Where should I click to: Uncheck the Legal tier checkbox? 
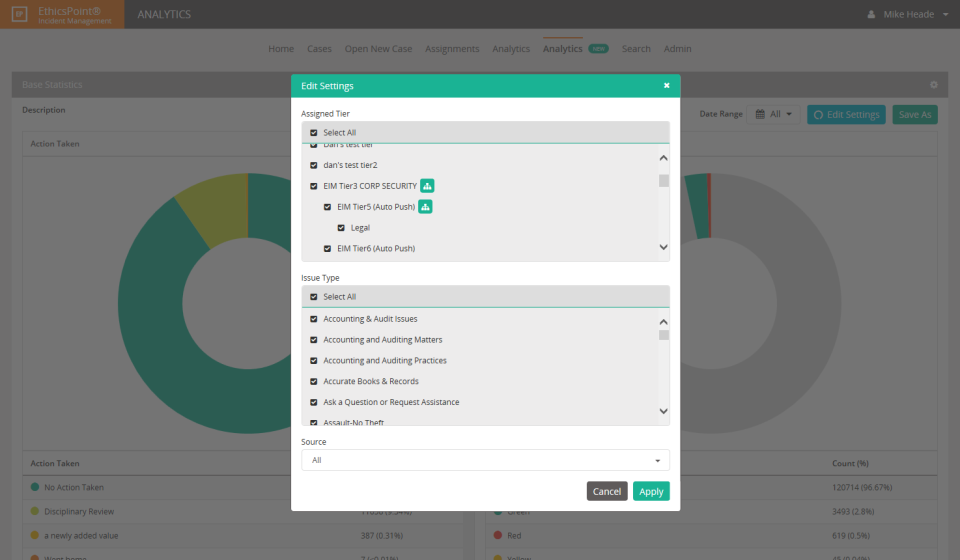pyautogui.click(x=341, y=228)
